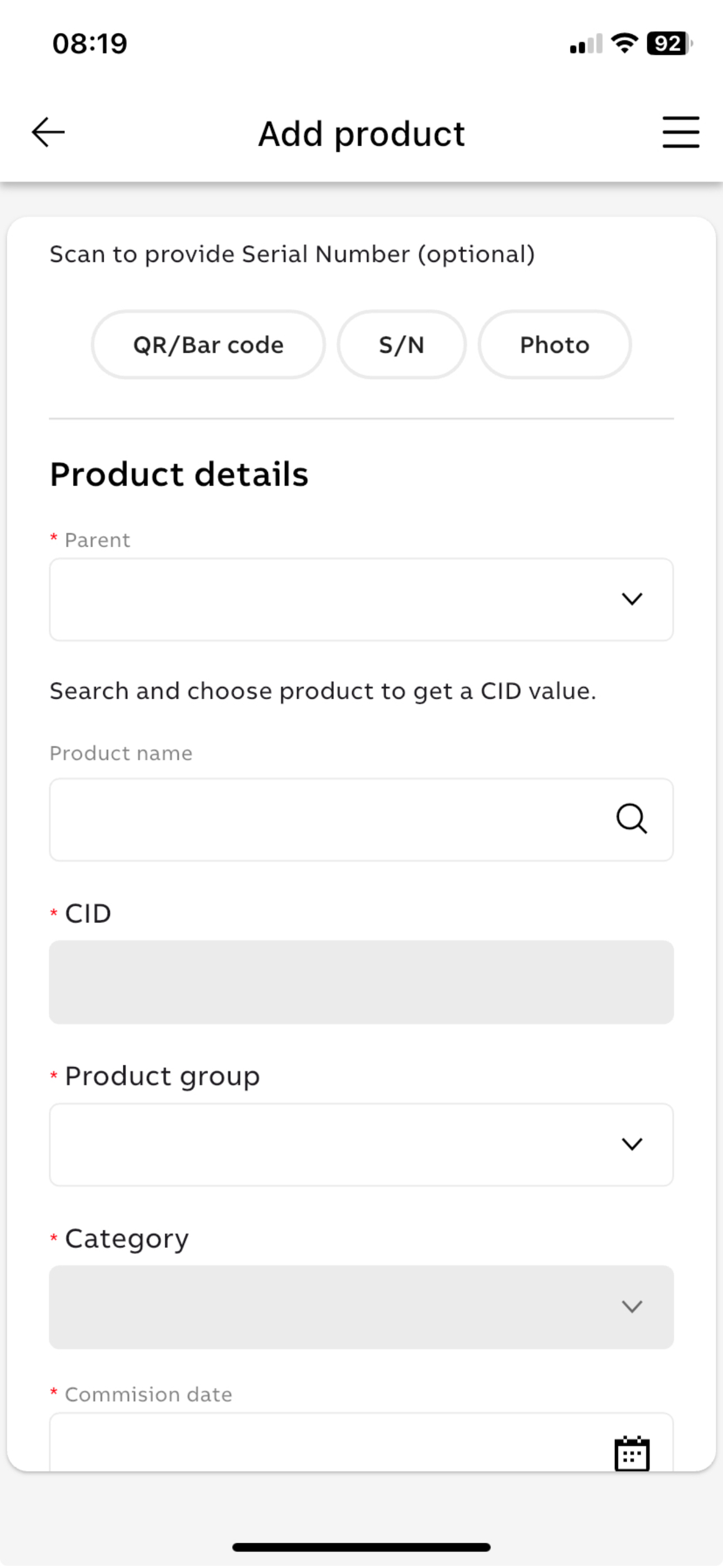Tap the home indicator bar
The width and height of the screenshot is (723, 1568).
click(x=361, y=1547)
